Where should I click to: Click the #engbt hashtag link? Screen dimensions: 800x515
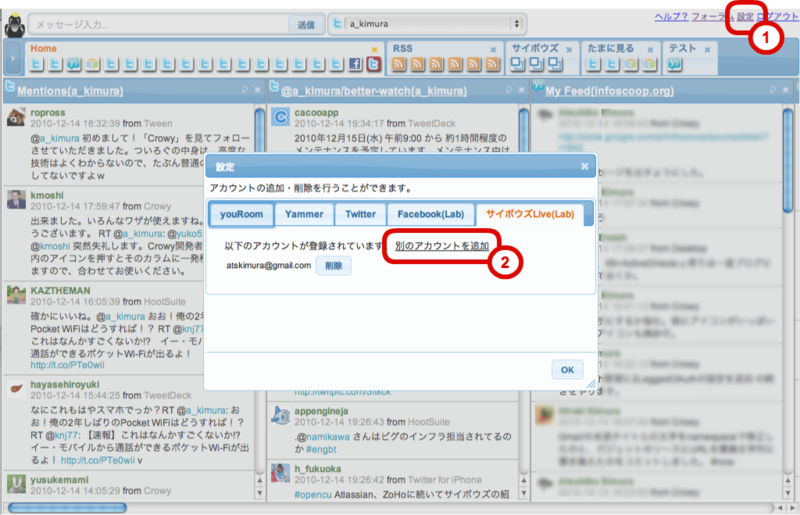(321, 449)
